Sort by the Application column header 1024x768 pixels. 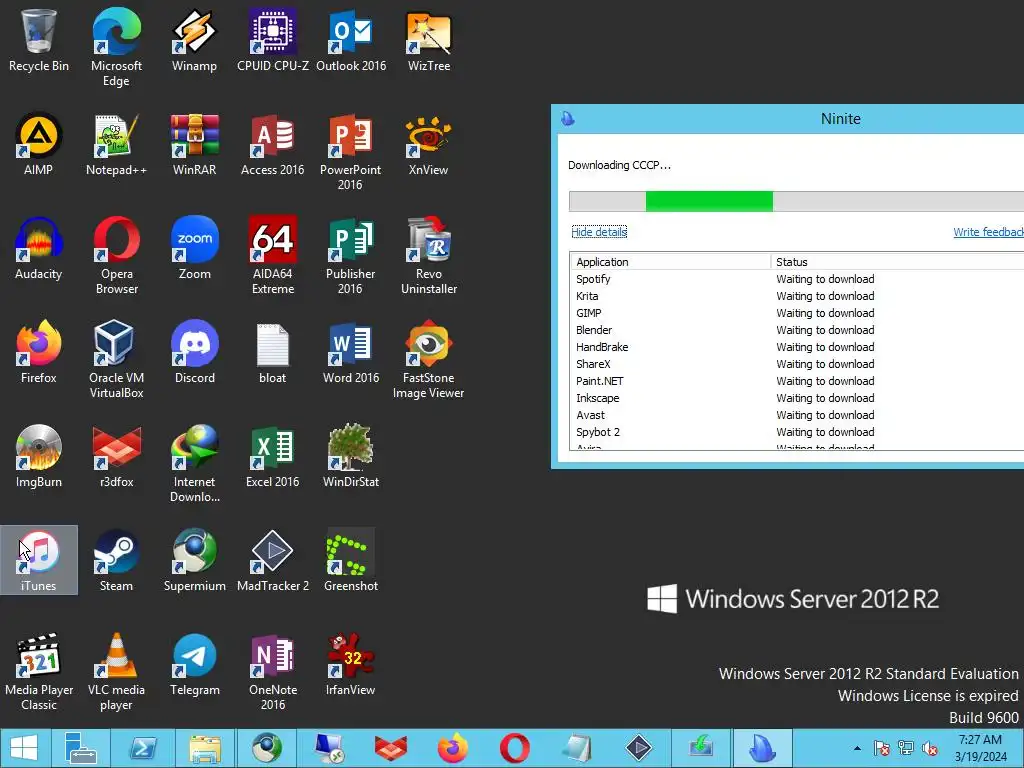[670, 262]
